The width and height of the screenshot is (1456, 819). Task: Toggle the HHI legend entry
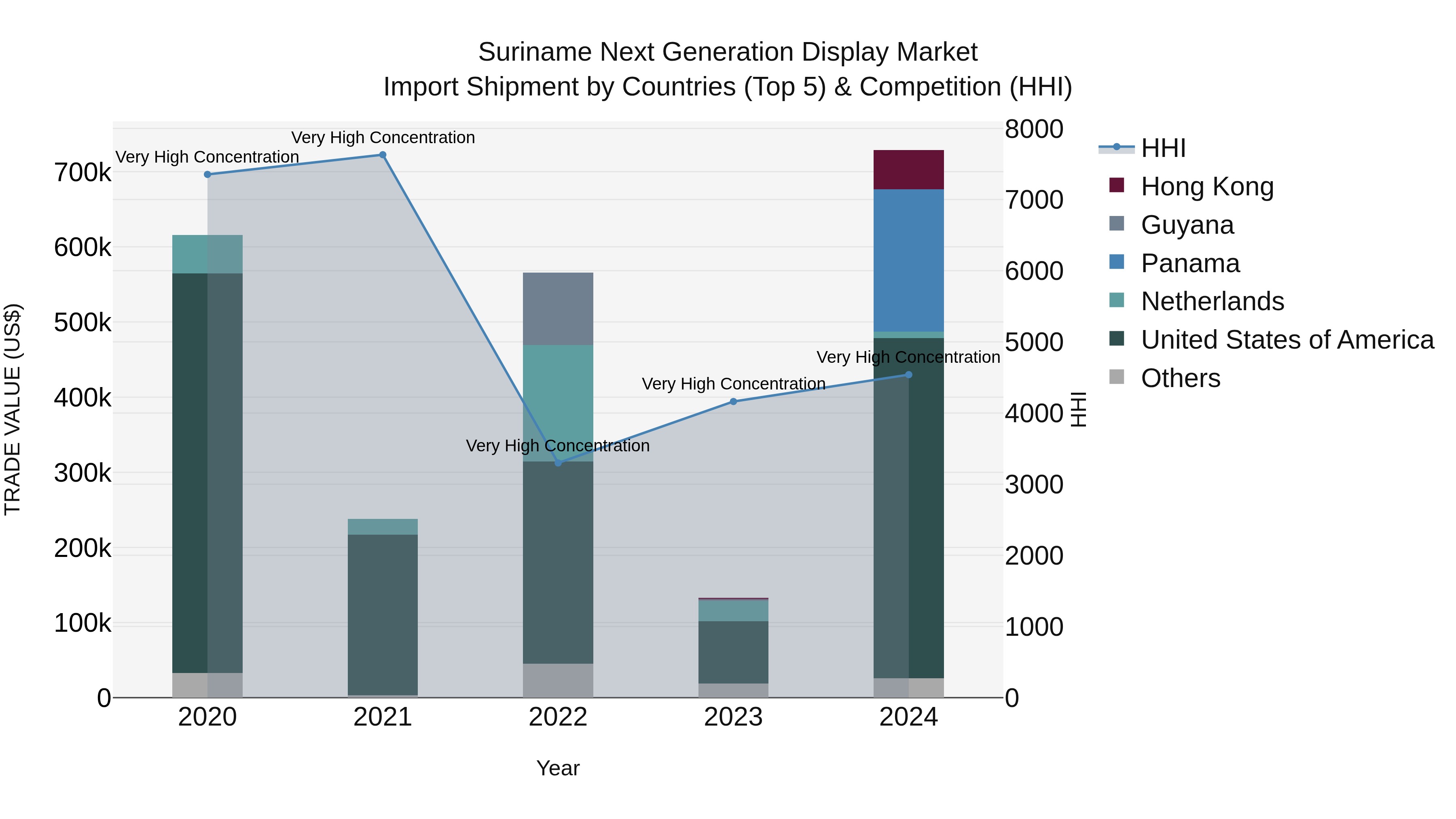tap(1142, 148)
